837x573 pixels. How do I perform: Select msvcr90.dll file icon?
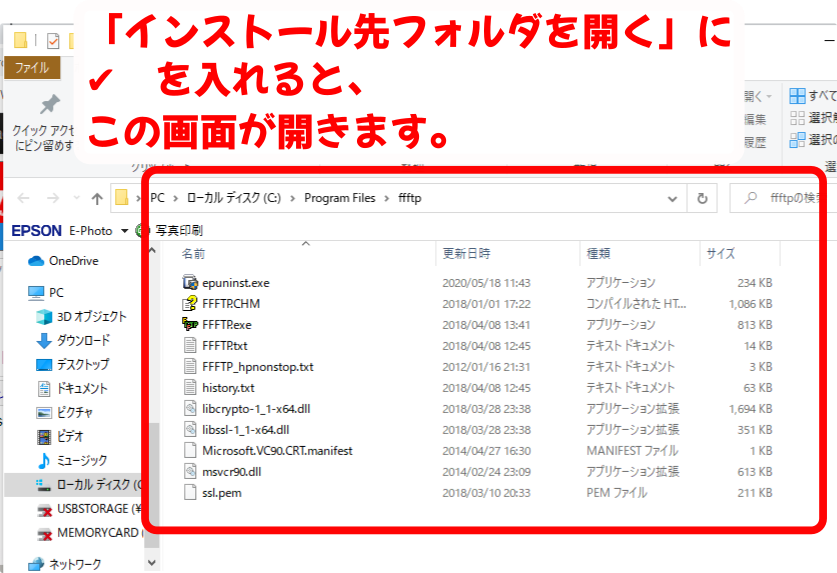(x=190, y=472)
